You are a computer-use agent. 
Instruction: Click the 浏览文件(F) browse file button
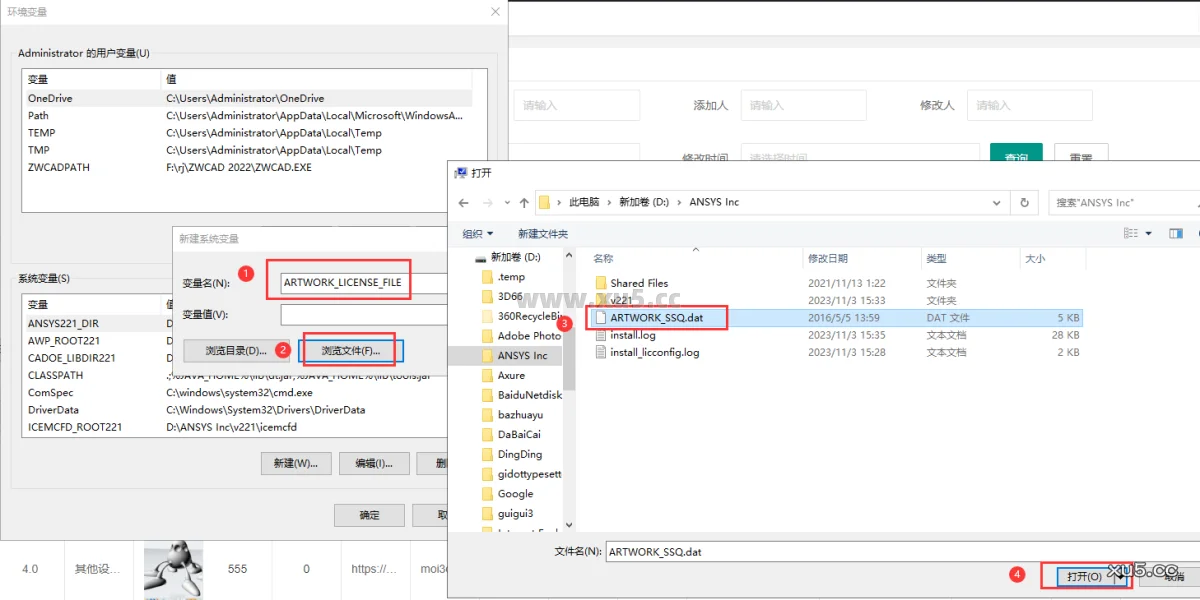[x=352, y=350]
